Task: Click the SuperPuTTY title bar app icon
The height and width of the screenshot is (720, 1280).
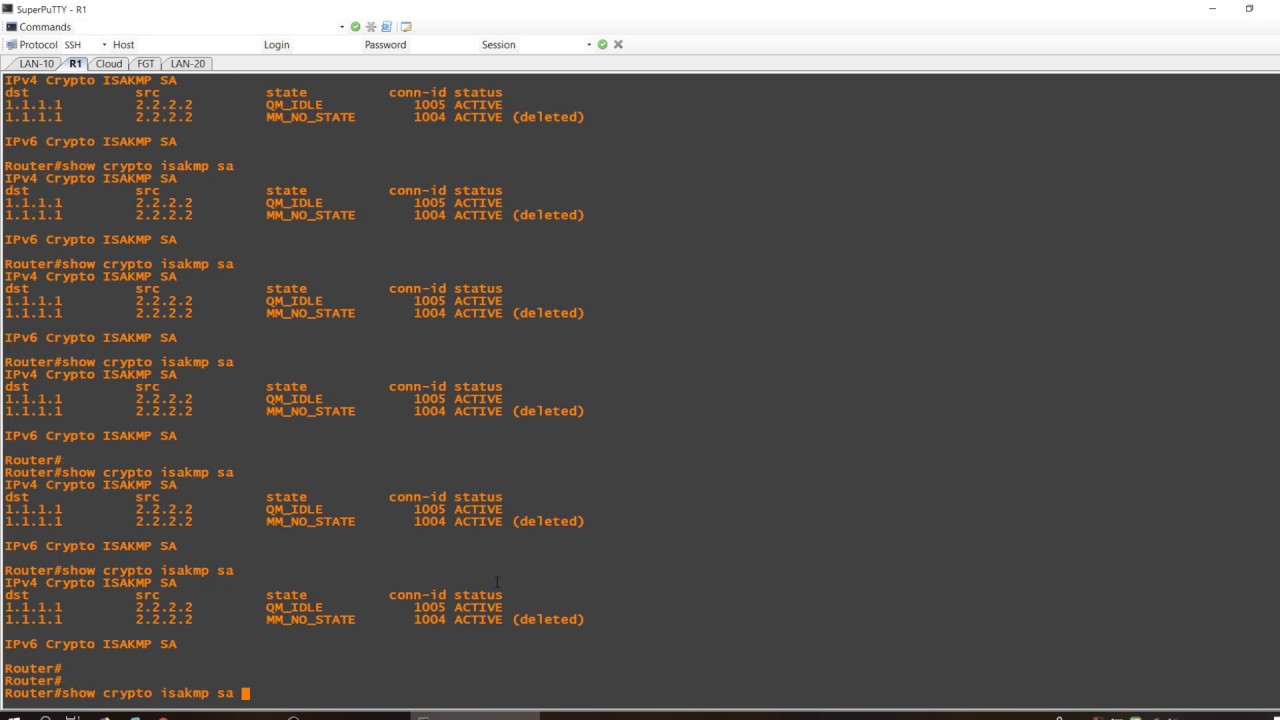Action: (8, 9)
